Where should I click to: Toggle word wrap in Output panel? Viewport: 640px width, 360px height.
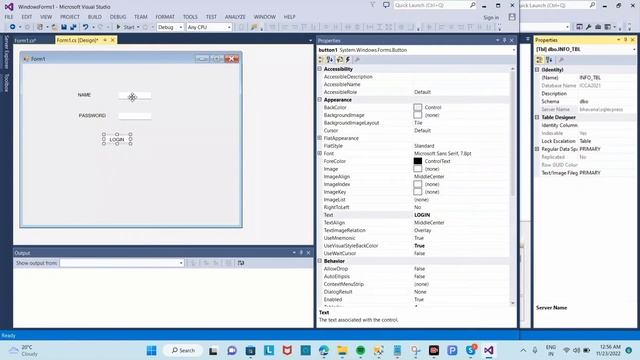click(241, 263)
